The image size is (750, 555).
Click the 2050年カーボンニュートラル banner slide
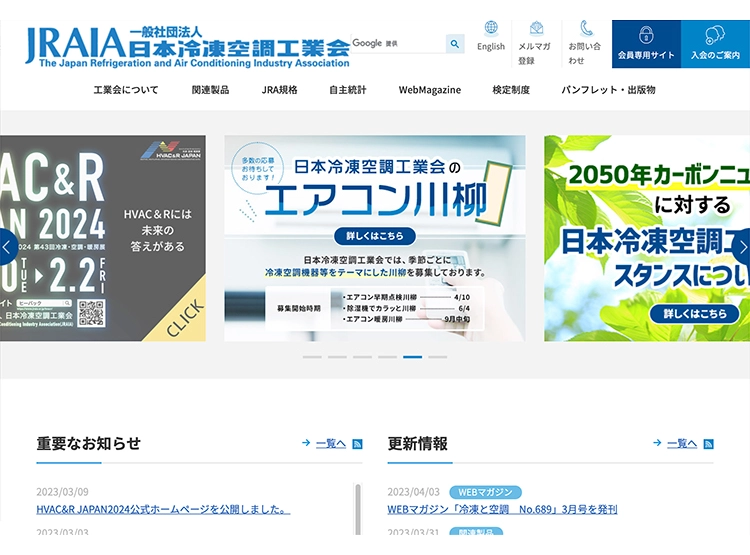(x=647, y=238)
